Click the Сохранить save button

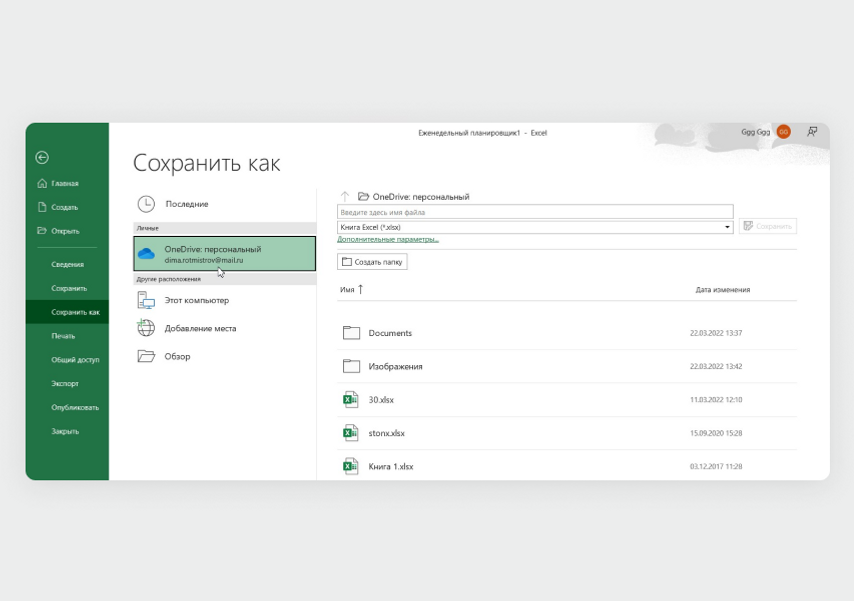[x=767, y=226]
